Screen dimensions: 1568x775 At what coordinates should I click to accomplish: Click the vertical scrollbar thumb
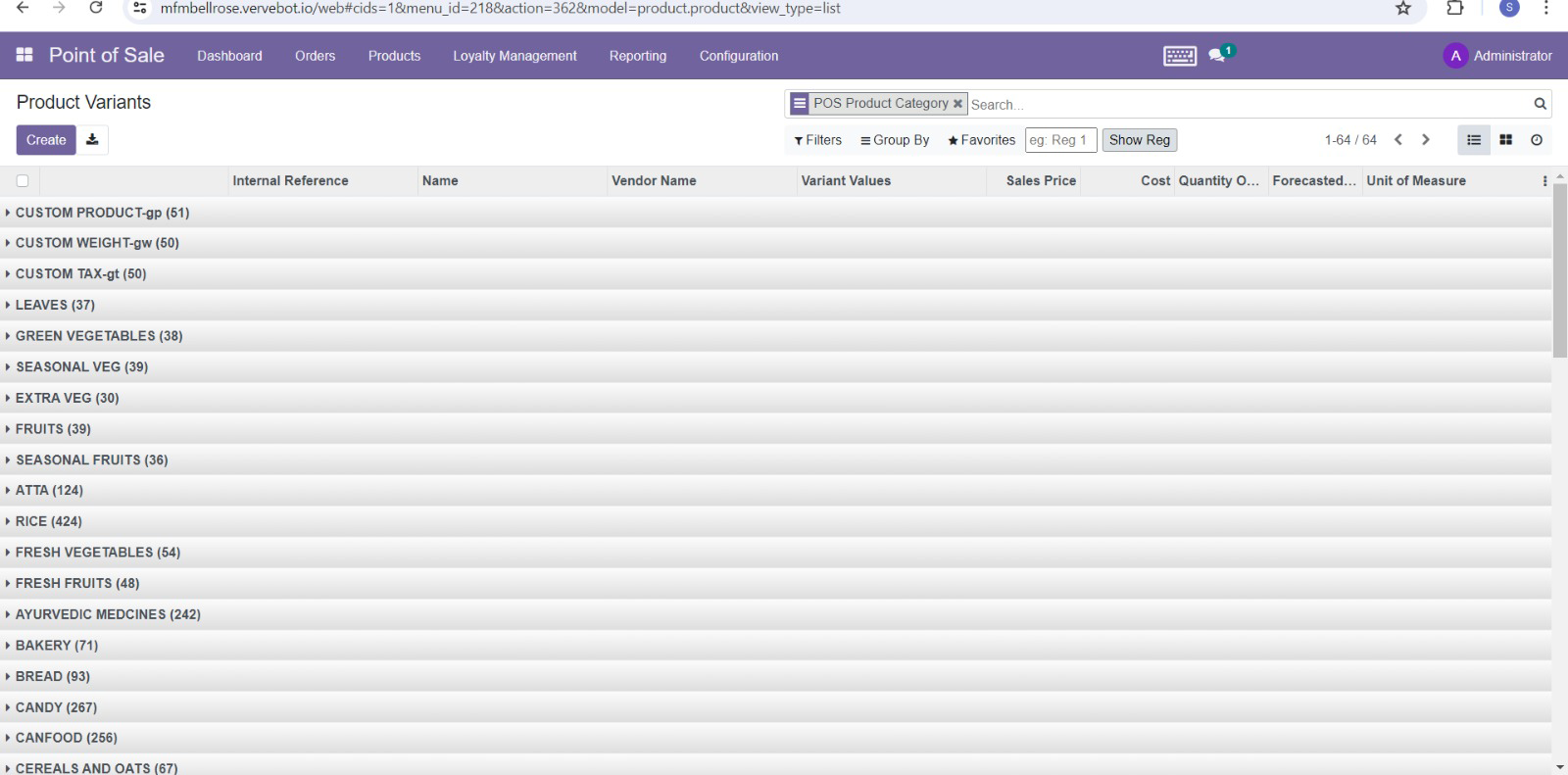tap(1559, 269)
